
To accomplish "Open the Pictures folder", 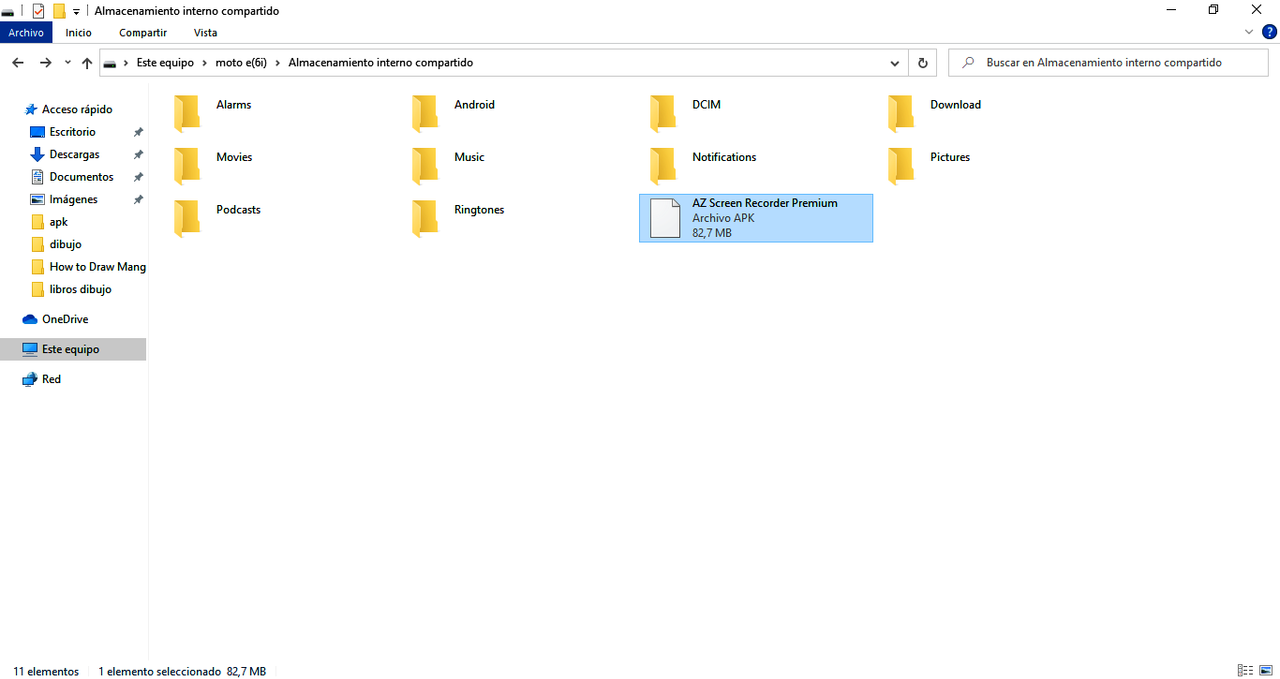I will 928,165.
